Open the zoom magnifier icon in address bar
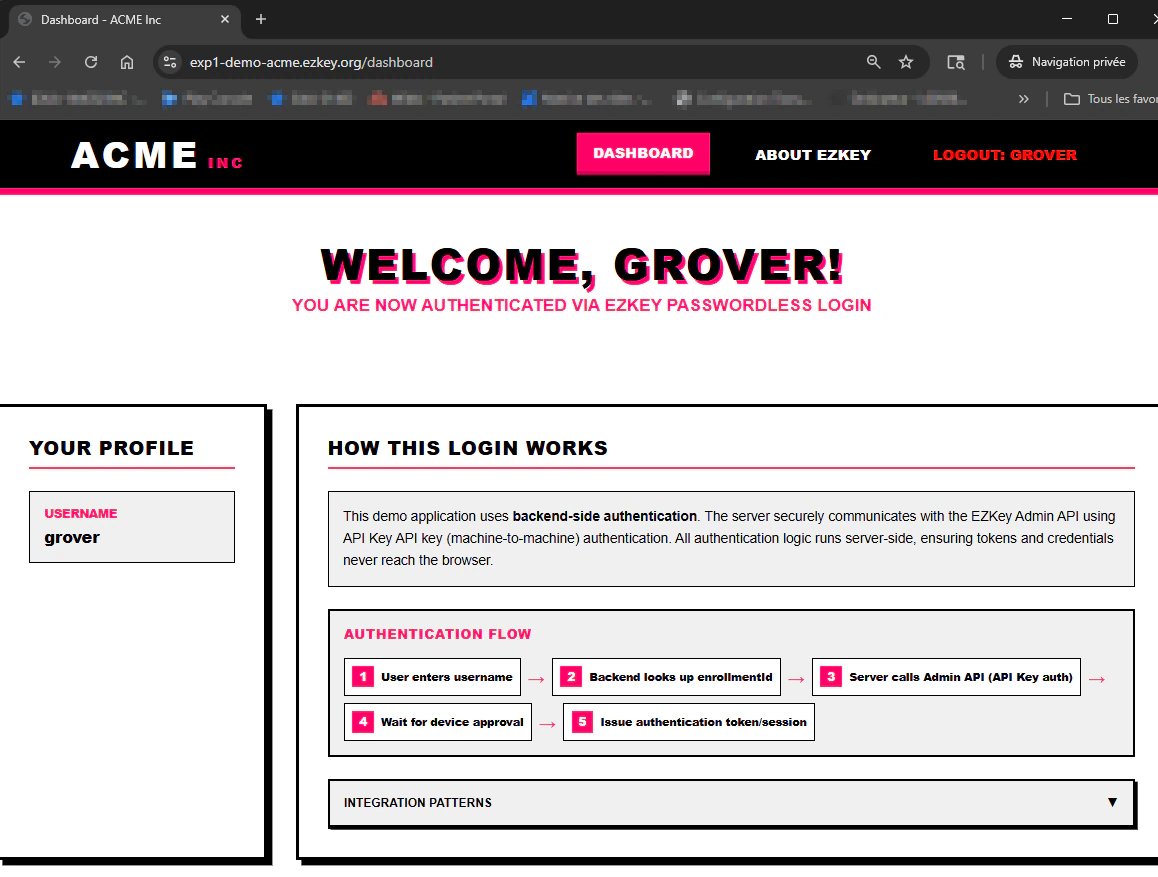1158x877 pixels. [x=873, y=62]
